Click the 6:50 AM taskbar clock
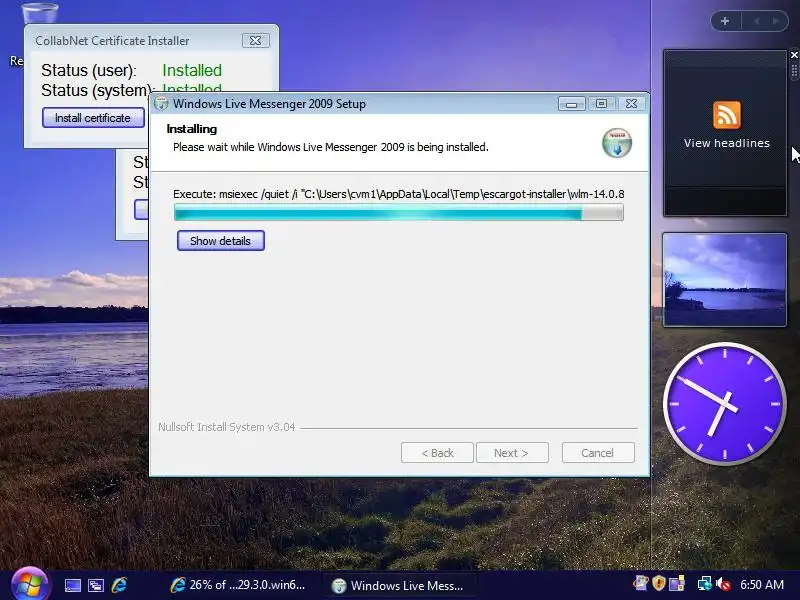Viewport: 800px width, 600px height. (x=762, y=585)
